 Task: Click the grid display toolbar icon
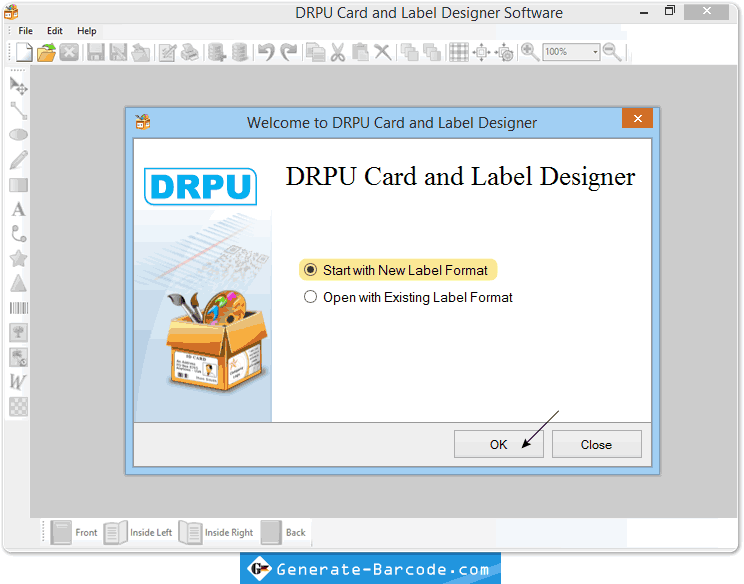tap(459, 52)
